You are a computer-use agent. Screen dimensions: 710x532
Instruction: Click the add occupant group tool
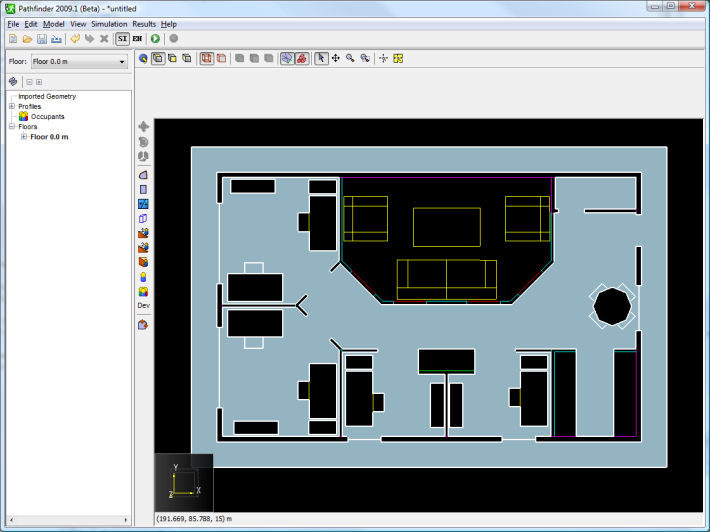[x=143, y=292]
